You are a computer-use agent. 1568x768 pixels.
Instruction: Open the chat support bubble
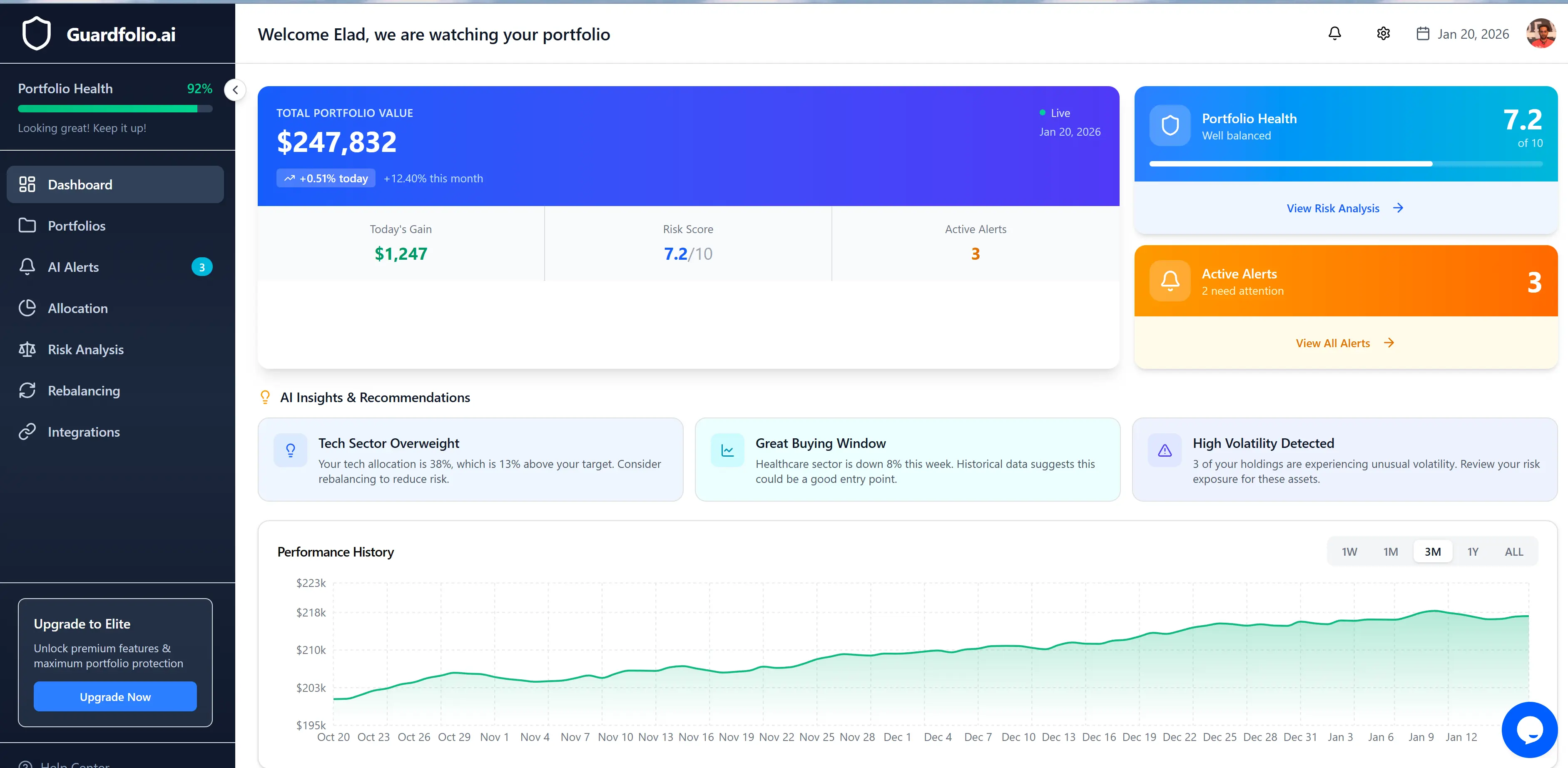coord(1530,730)
